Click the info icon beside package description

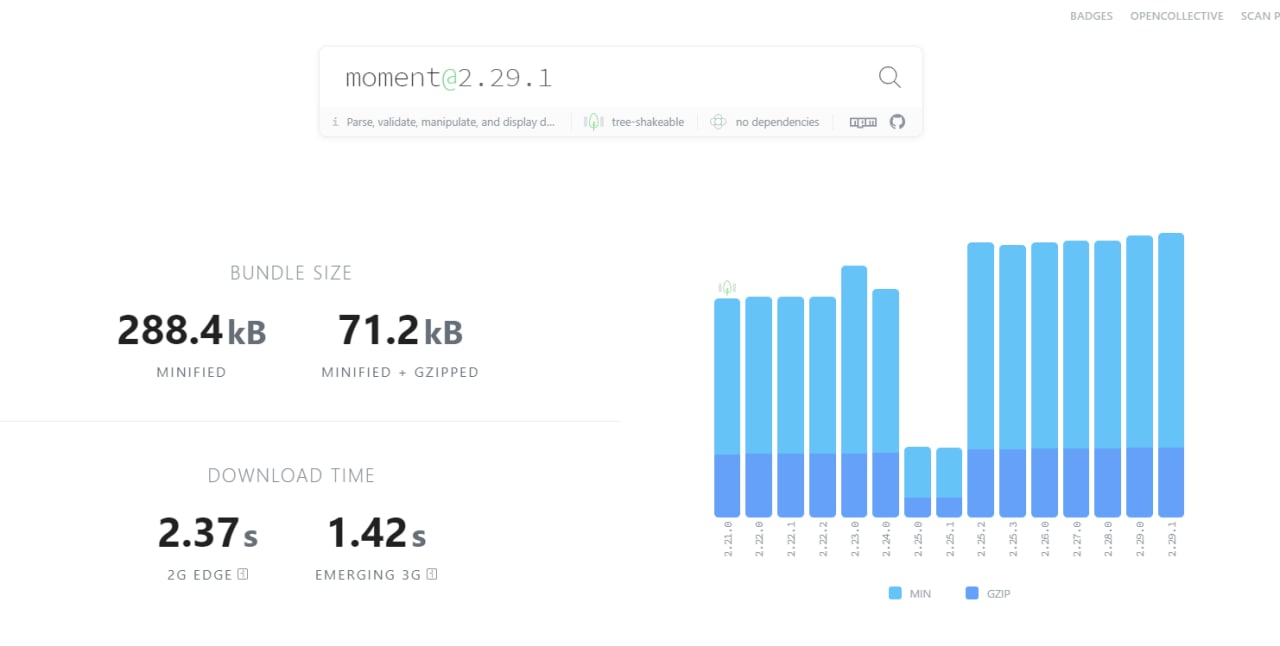(335, 122)
